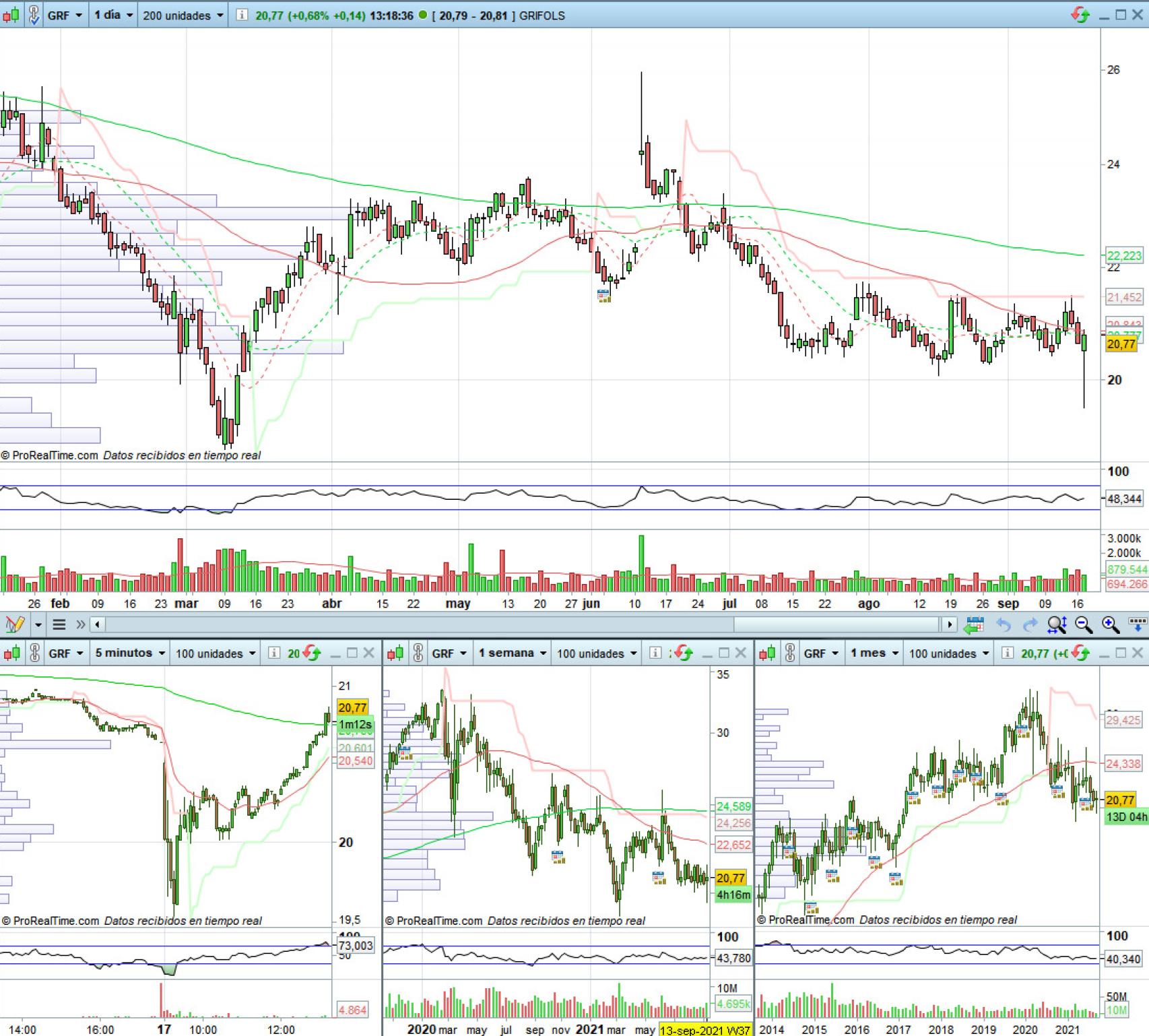Viewport: 1149px width, 1036px height.
Task: Click the zoom in magnifier icon
Action: (1110, 625)
